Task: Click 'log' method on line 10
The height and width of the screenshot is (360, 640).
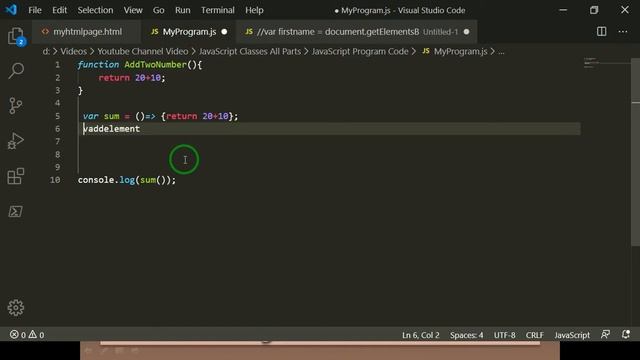Action: pyautogui.click(x=127, y=180)
